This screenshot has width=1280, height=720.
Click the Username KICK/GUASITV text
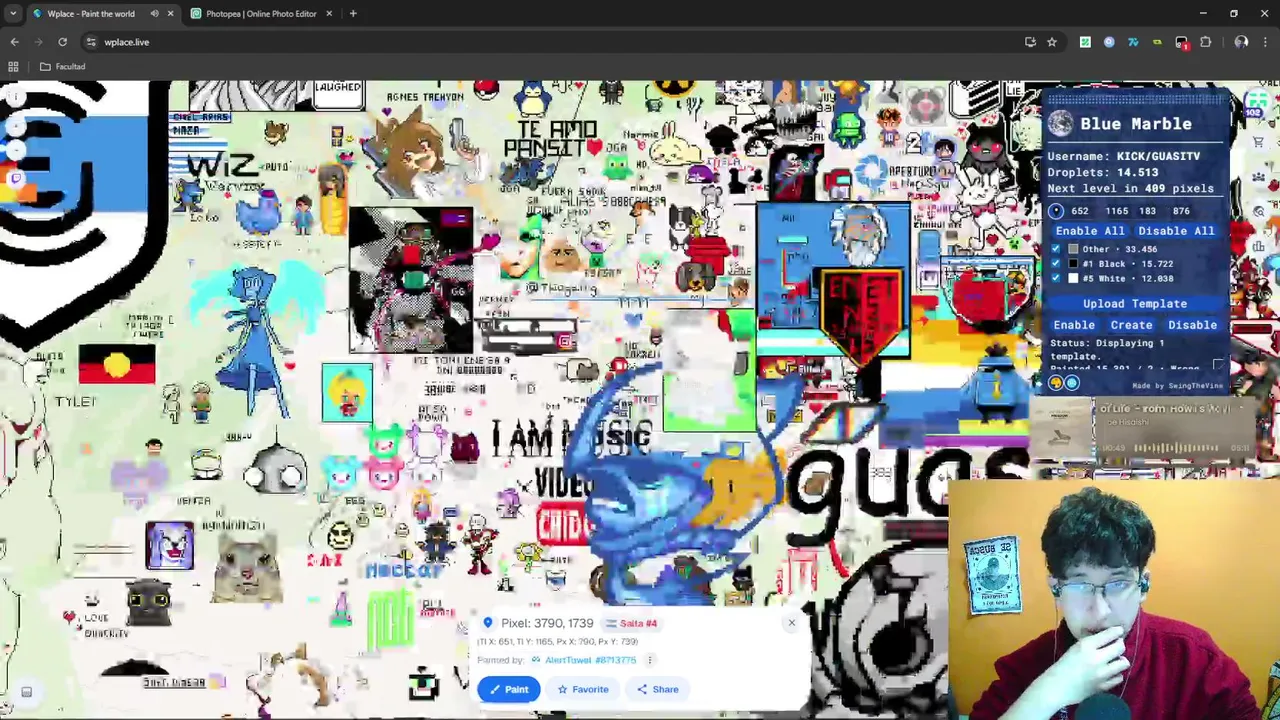(x=1124, y=156)
